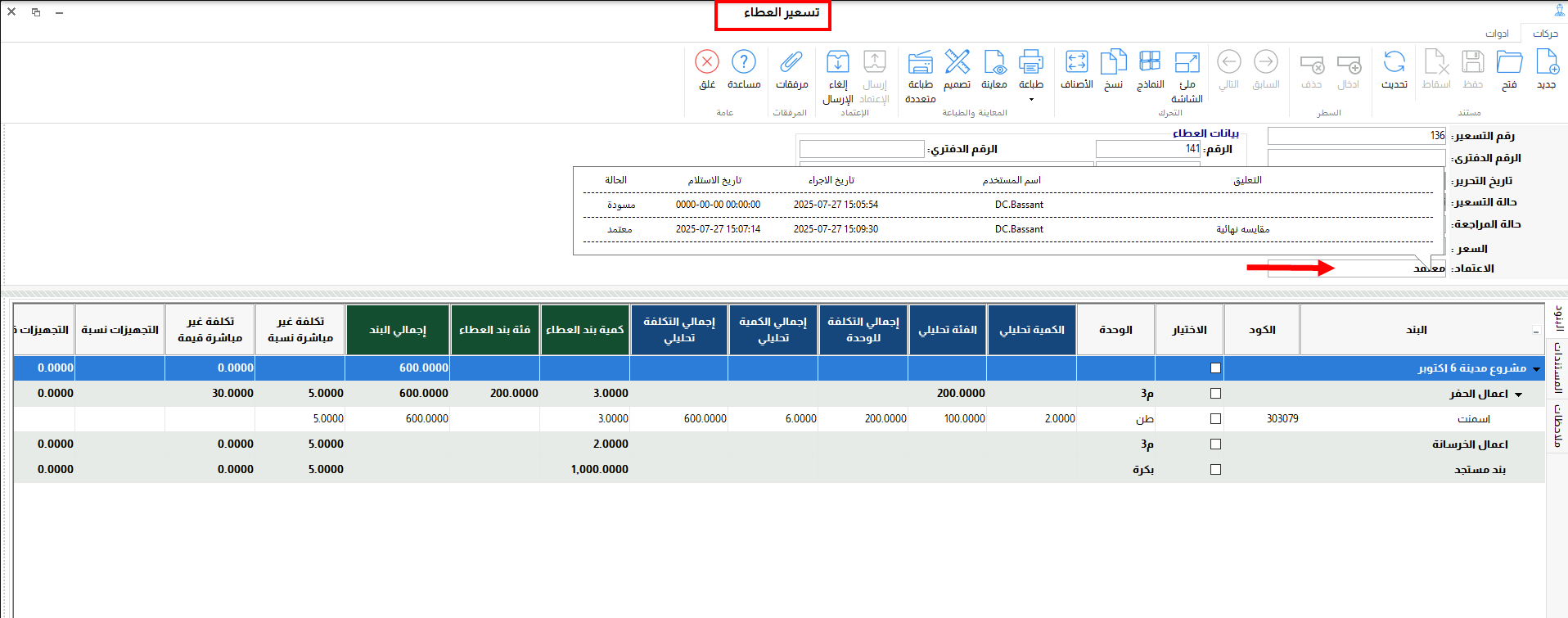
Task: Click the الفئة تحليلي column header
Action: tap(947, 330)
